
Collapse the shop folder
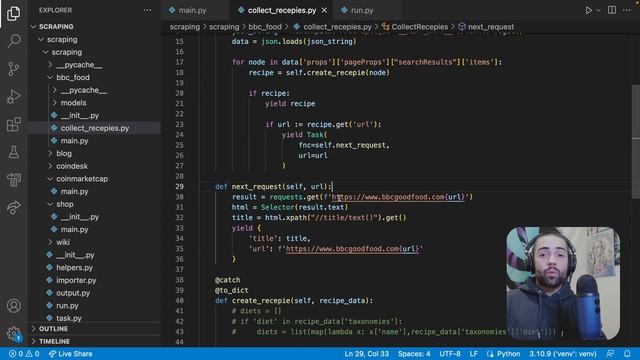click(64, 204)
